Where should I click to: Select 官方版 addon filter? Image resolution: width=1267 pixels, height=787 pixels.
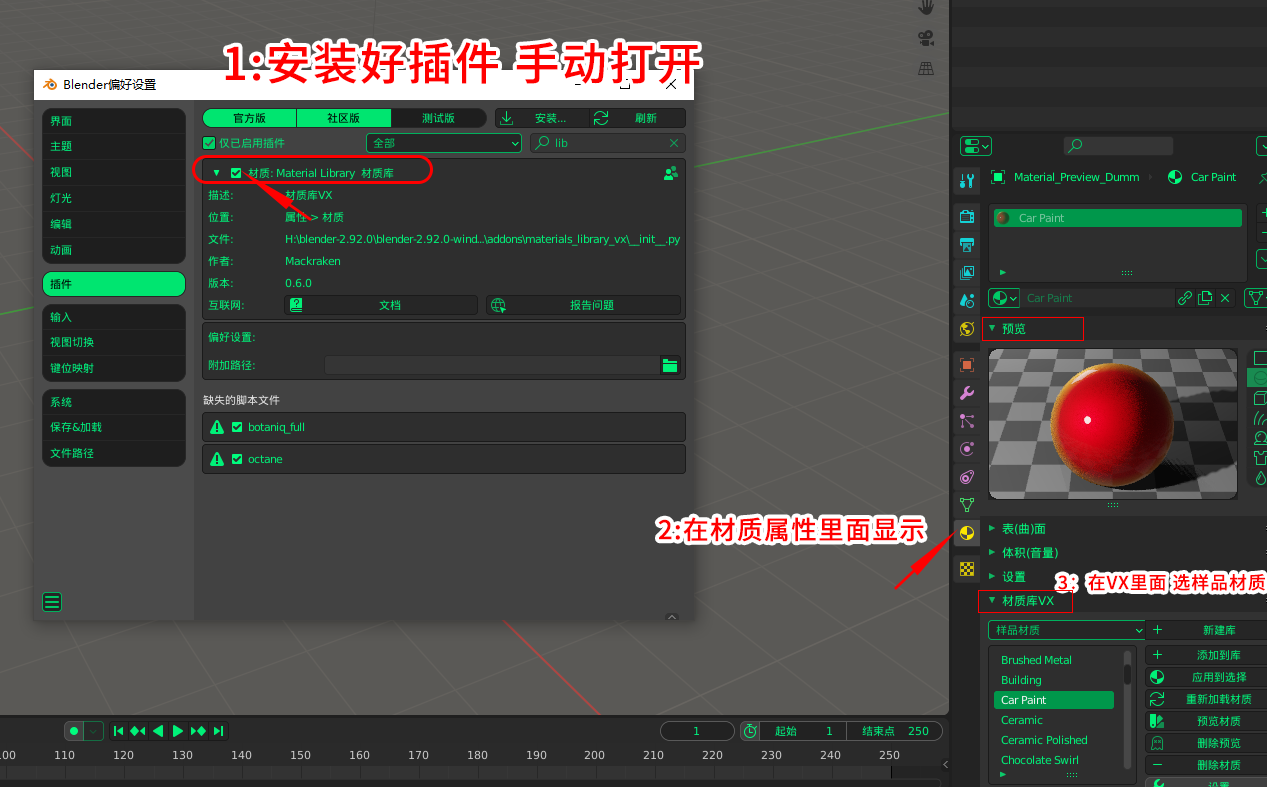tap(249, 118)
